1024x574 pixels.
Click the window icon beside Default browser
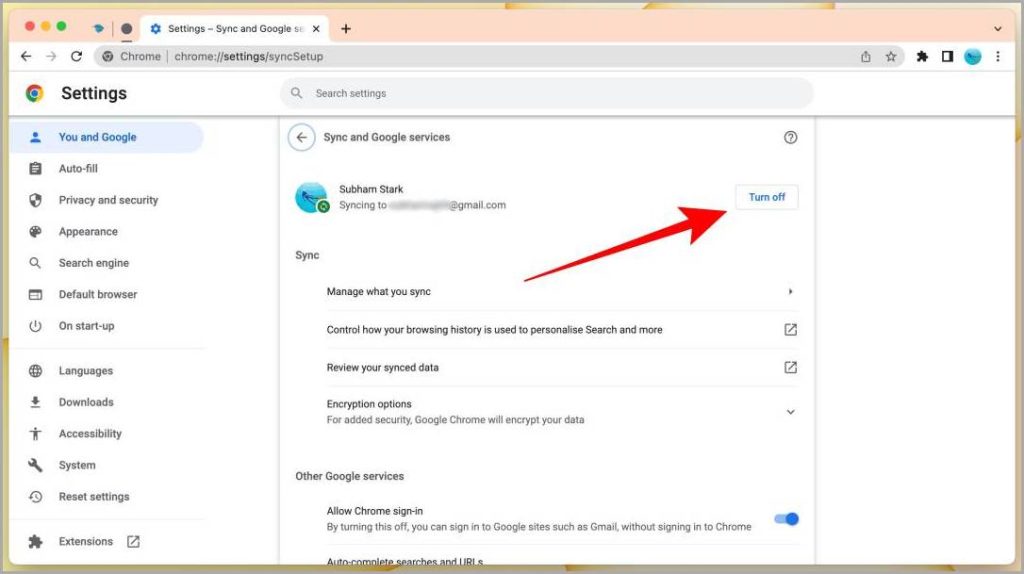(35, 295)
